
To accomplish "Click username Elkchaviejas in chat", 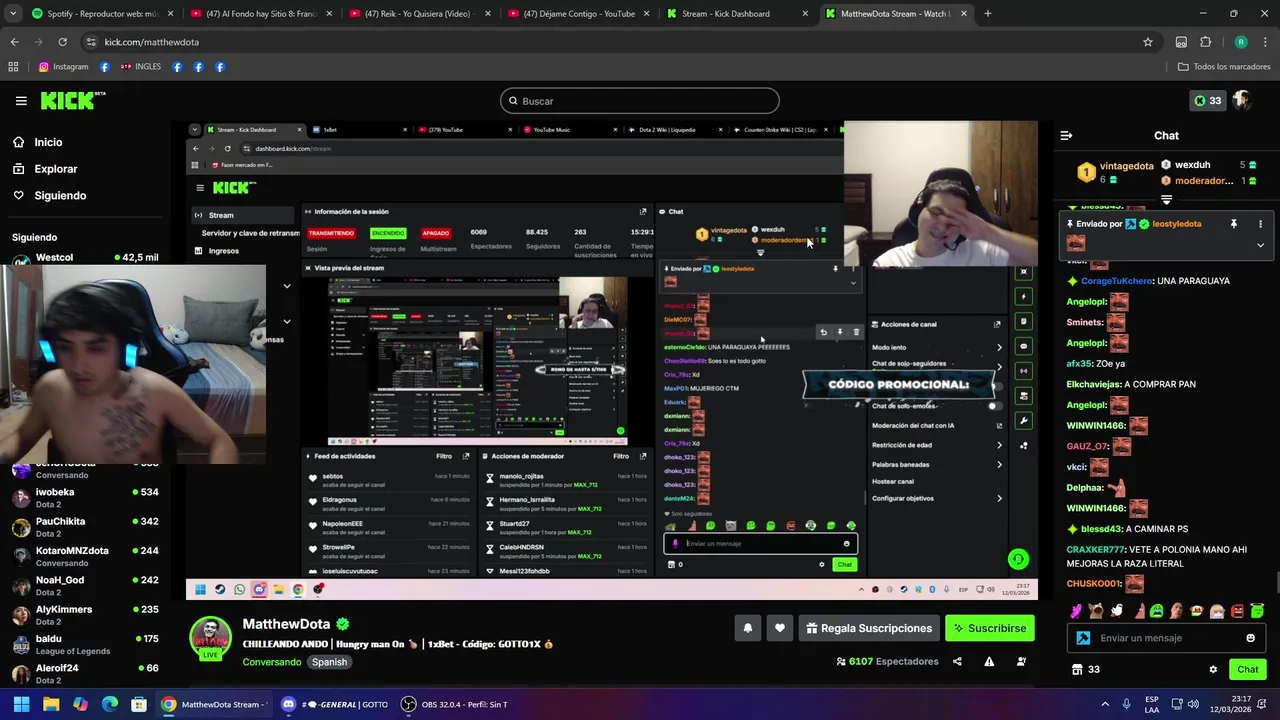I will click(1092, 384).
